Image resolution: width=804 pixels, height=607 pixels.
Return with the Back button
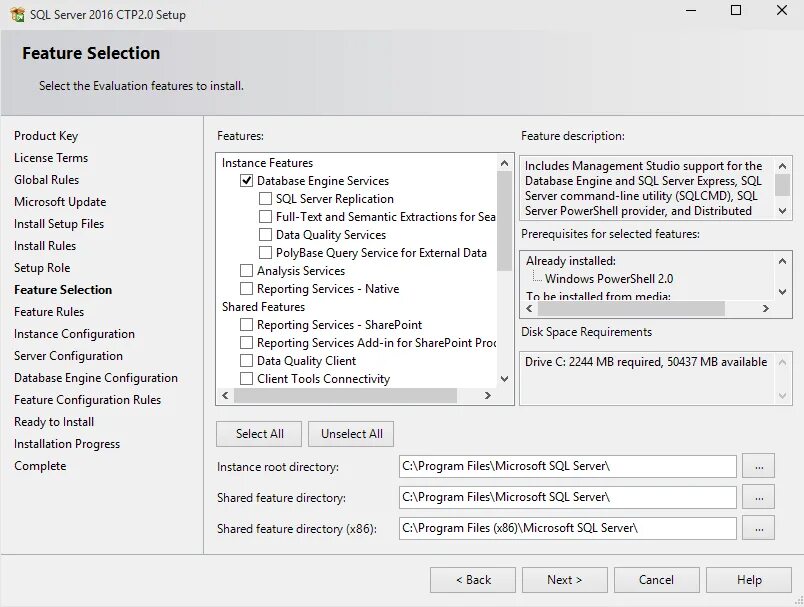[473, 580]
